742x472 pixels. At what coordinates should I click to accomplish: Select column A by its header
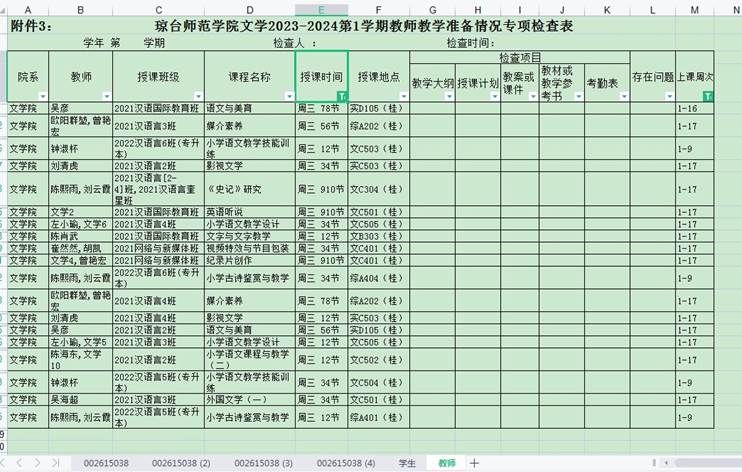click(x=26, y=8)
